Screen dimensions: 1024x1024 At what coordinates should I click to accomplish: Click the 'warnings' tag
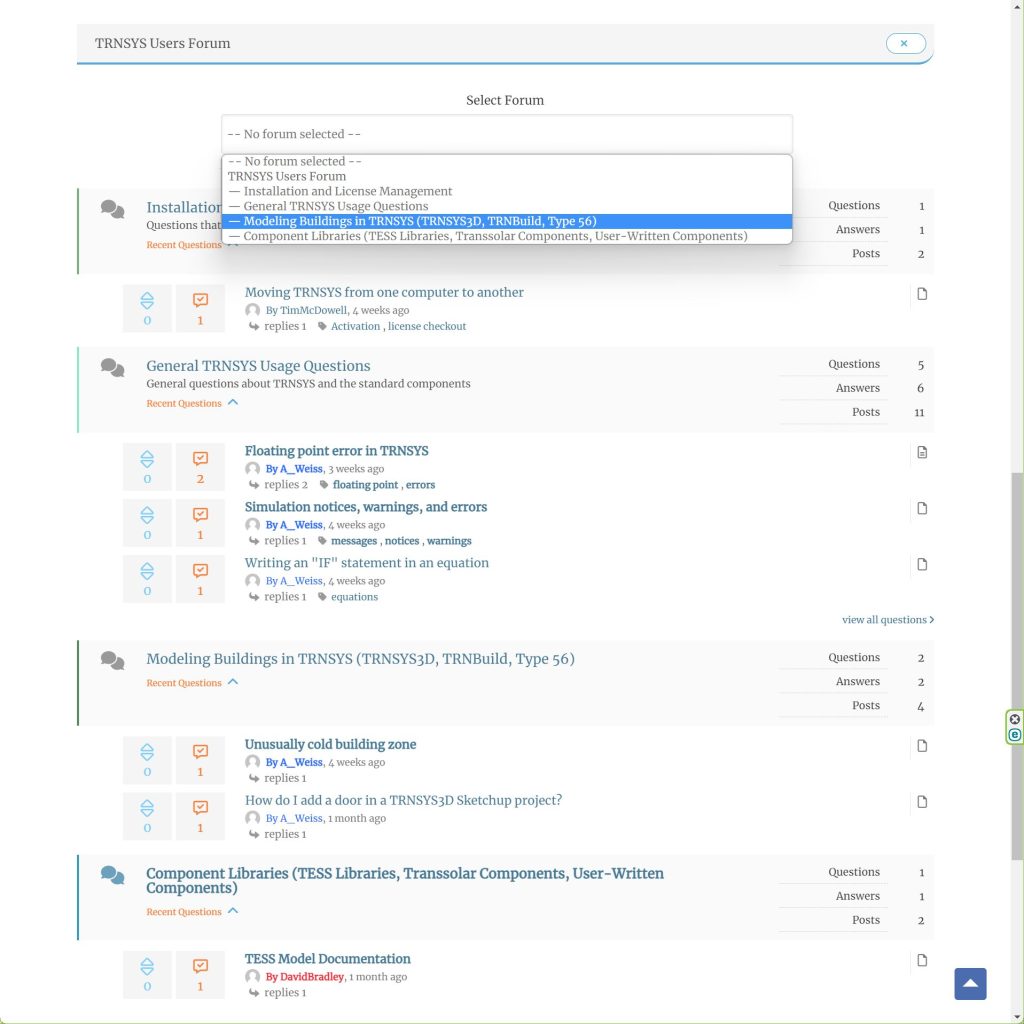(x=449, y=541)
